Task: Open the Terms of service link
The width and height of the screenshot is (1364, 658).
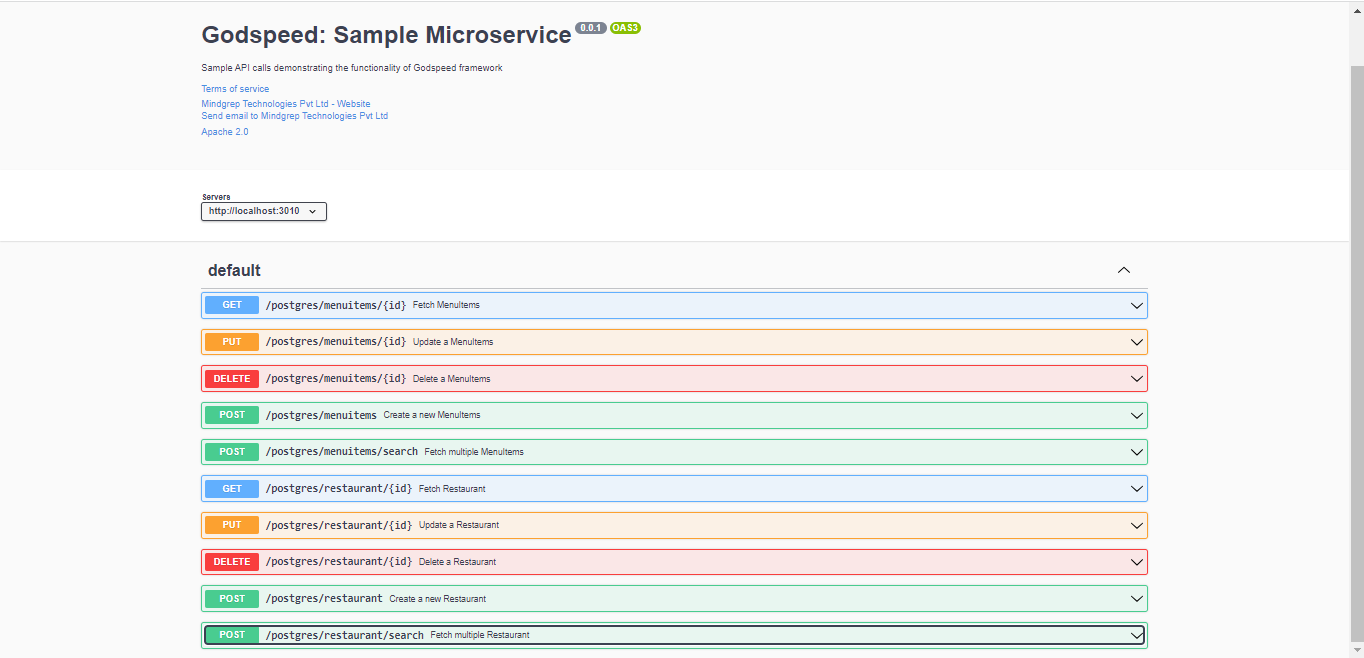Action: (x=235, y=88)
